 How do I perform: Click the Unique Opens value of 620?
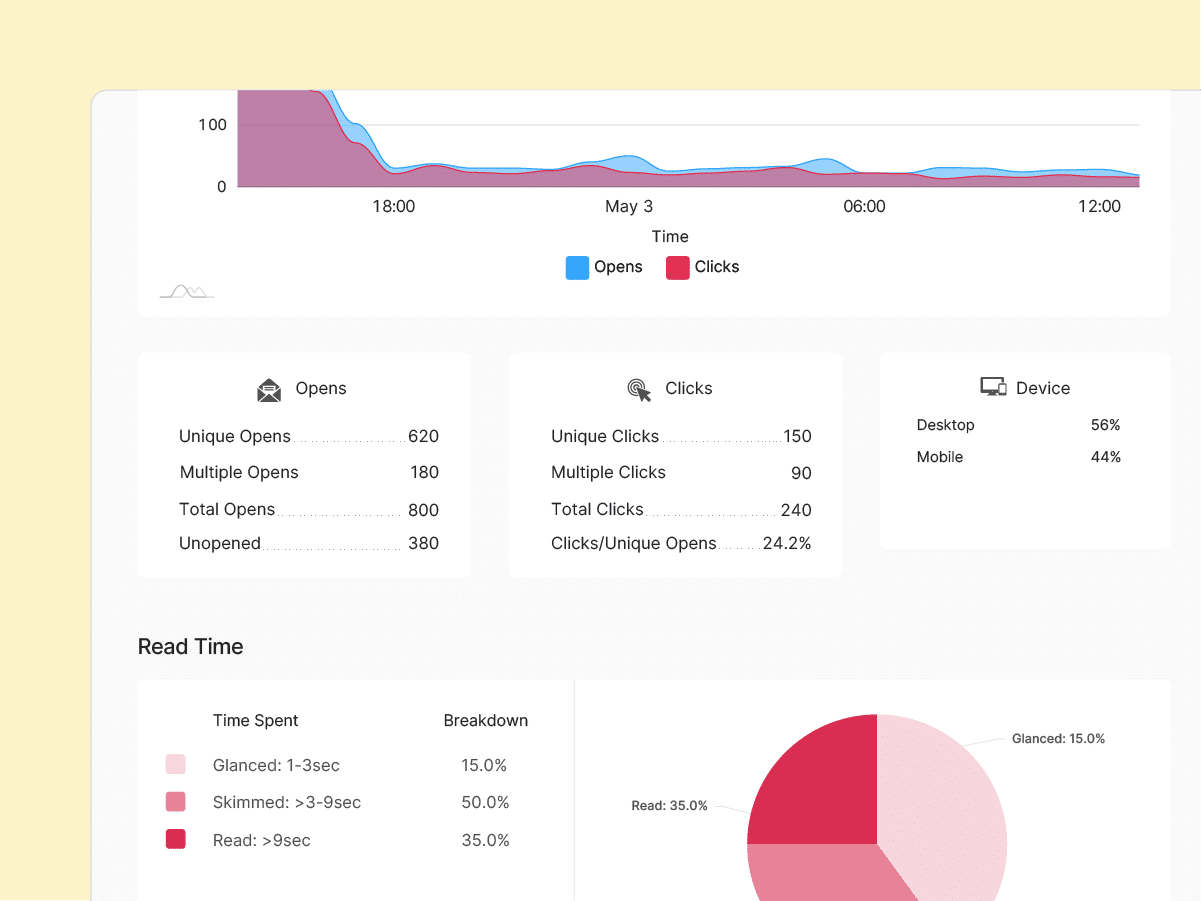click(424, 436)
